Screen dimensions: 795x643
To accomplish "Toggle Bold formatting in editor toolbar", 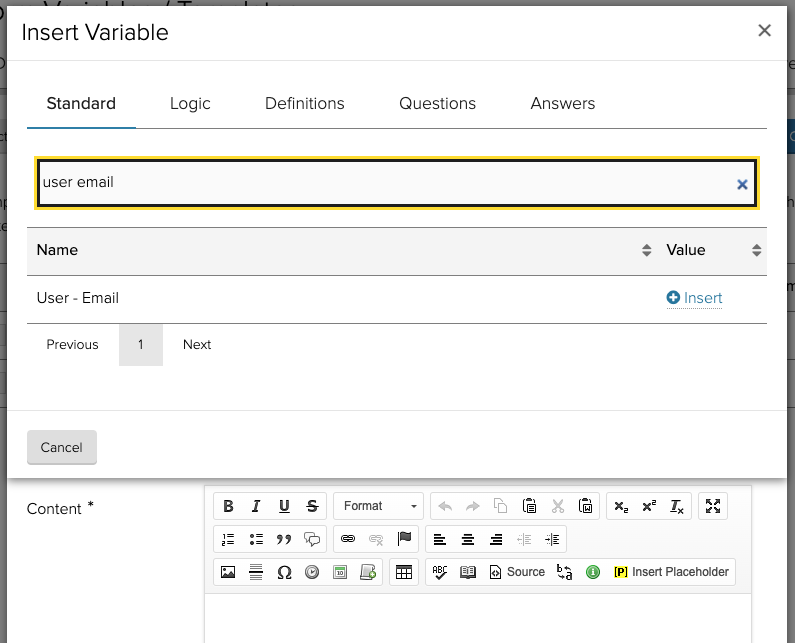I will click(x=228, y=506).
